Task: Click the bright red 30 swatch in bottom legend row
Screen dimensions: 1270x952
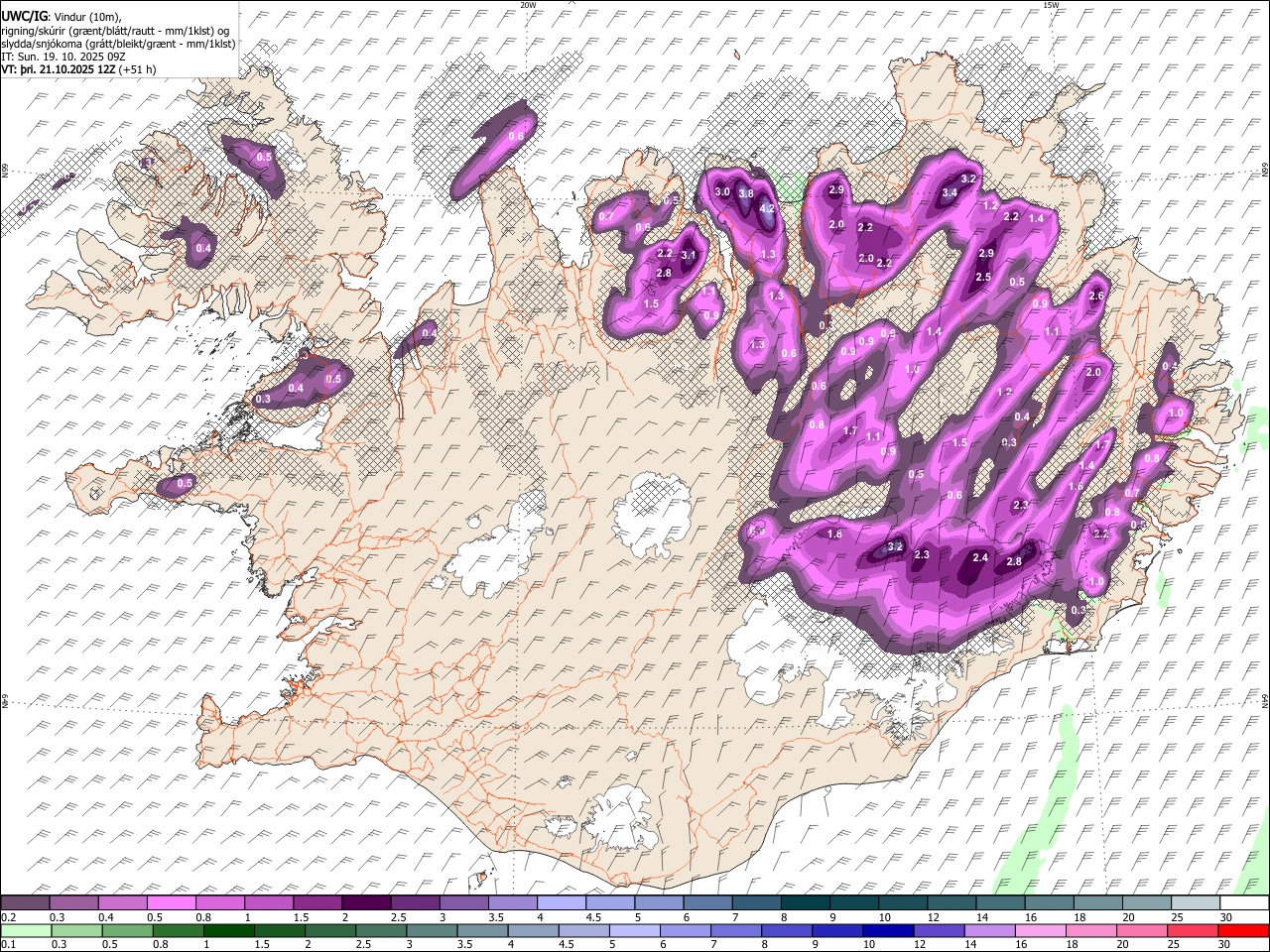Action: tap(1242, 930)
